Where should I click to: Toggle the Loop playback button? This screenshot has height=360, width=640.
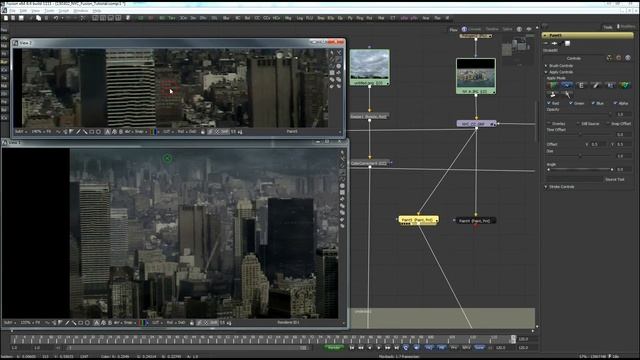point(406,348)
